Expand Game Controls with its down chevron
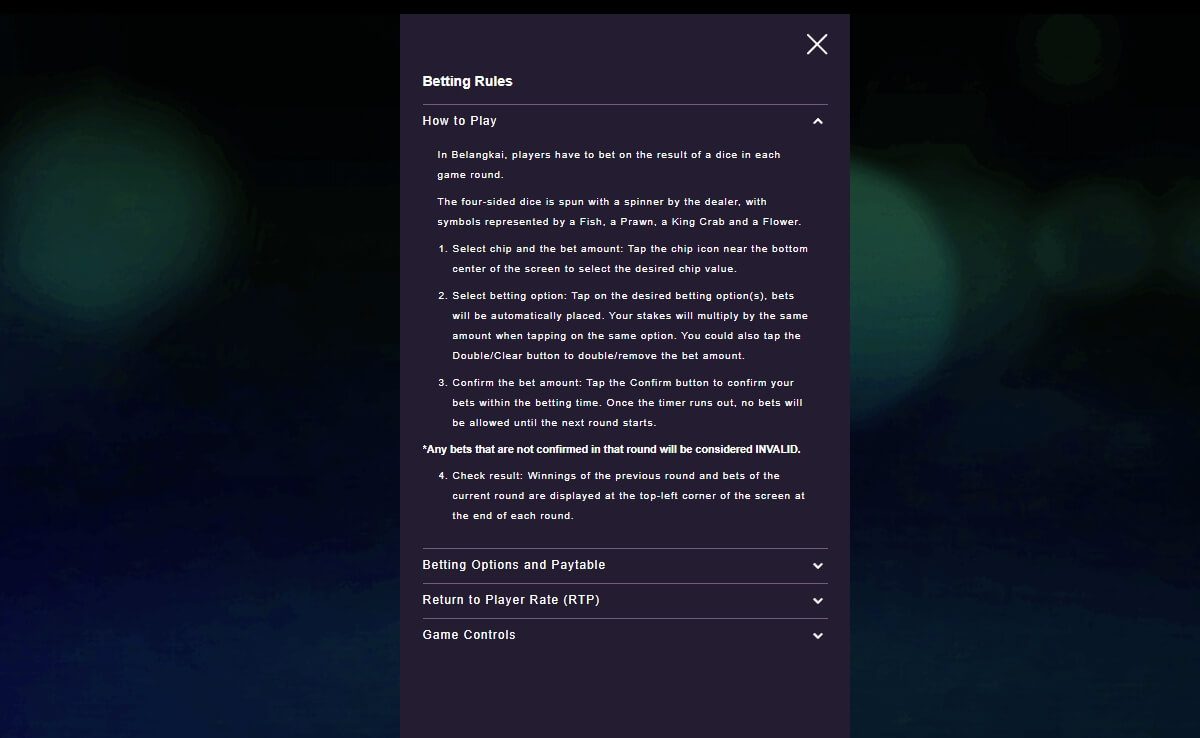 coord(818,636)
